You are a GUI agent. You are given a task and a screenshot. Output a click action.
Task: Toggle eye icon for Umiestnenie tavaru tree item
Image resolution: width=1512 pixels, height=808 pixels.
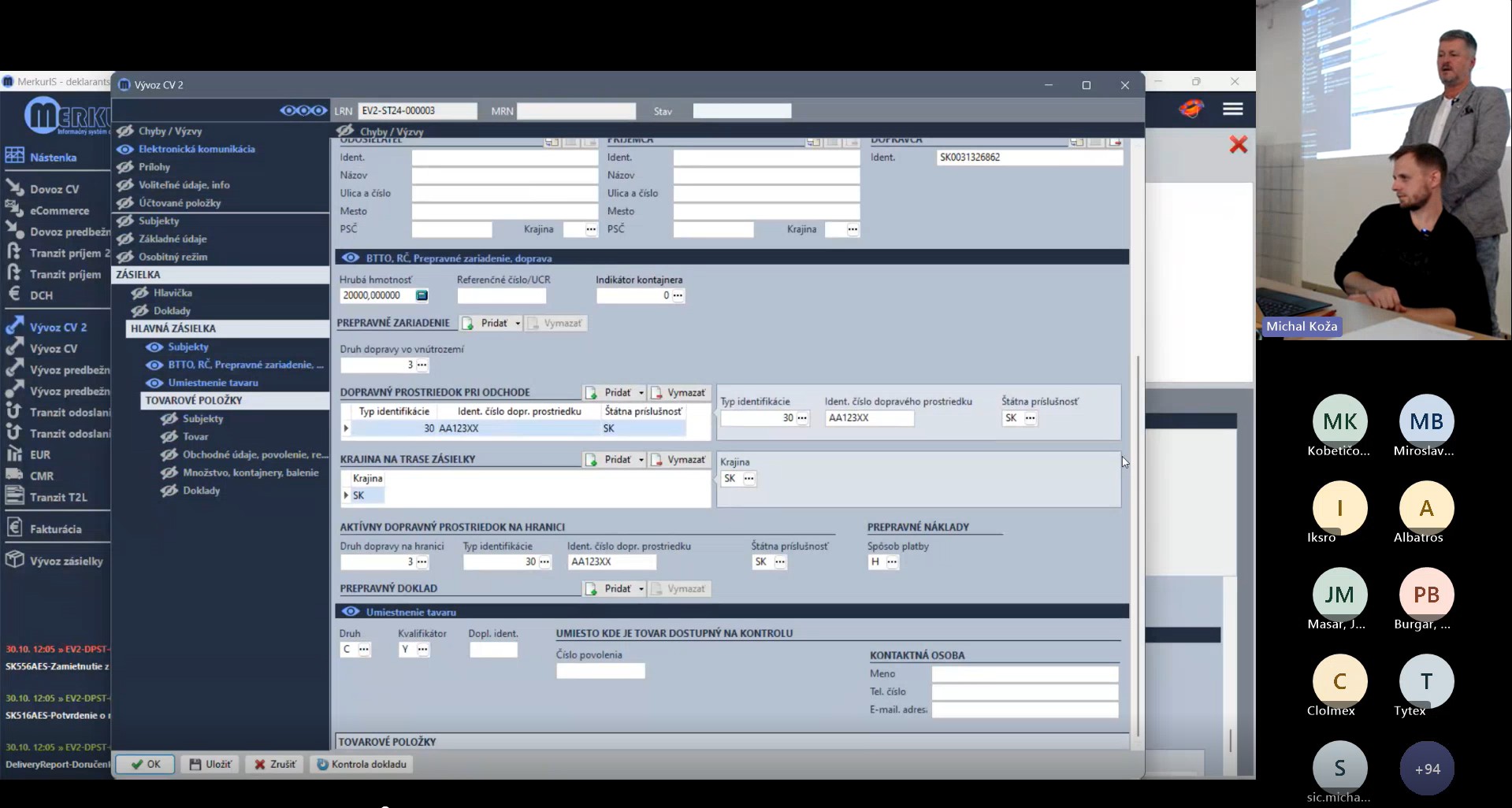(154, 383)
